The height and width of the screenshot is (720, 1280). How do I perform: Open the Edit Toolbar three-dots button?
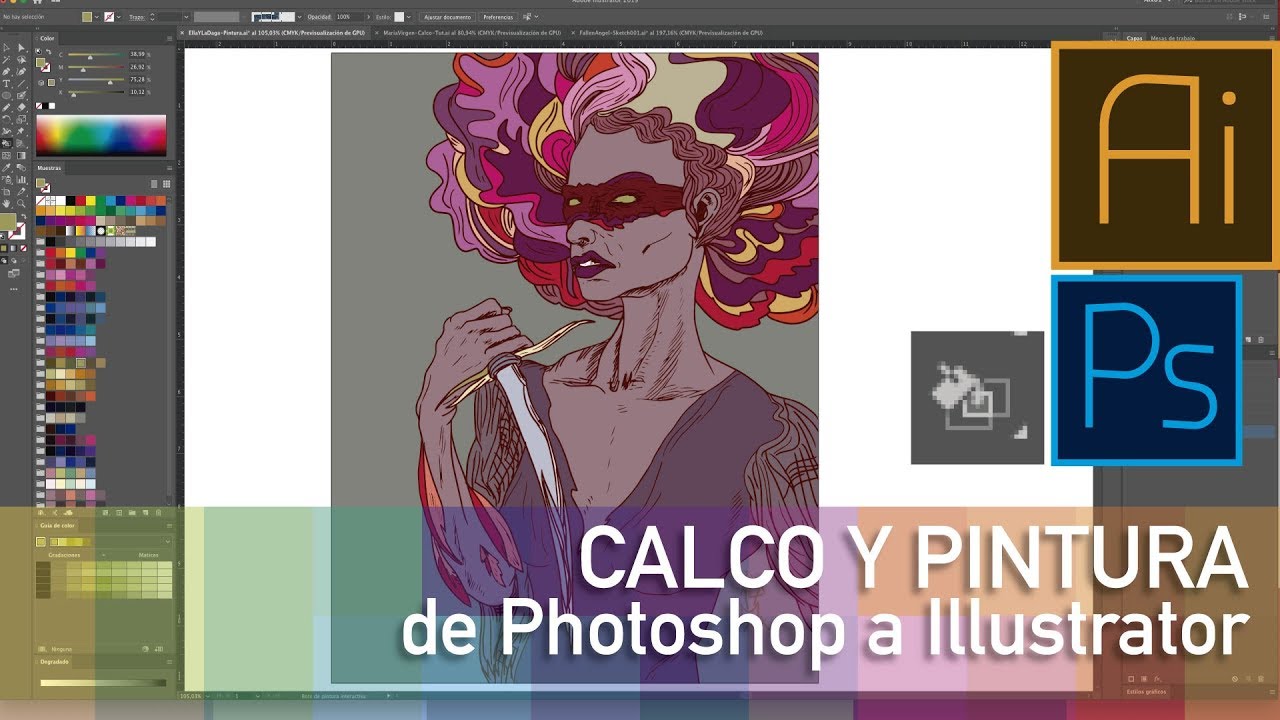[x=14, y=289]
